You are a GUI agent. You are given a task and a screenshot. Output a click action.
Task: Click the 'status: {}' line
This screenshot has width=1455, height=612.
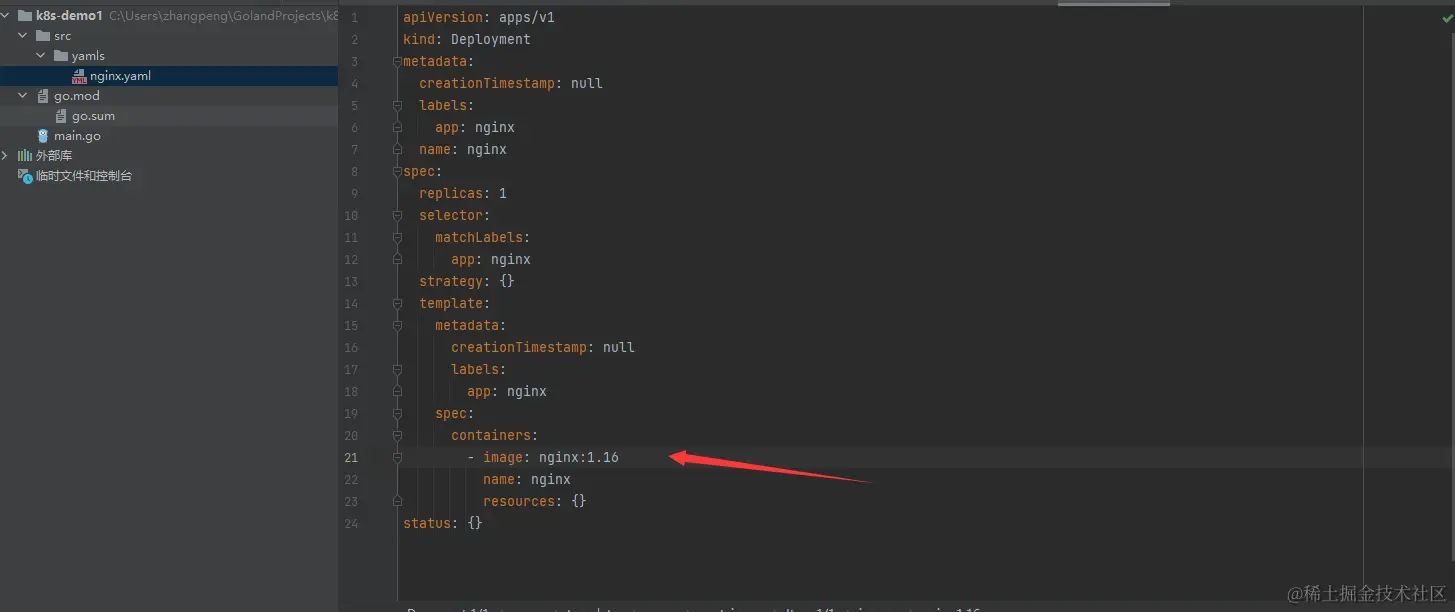click(x=443, y=524)
